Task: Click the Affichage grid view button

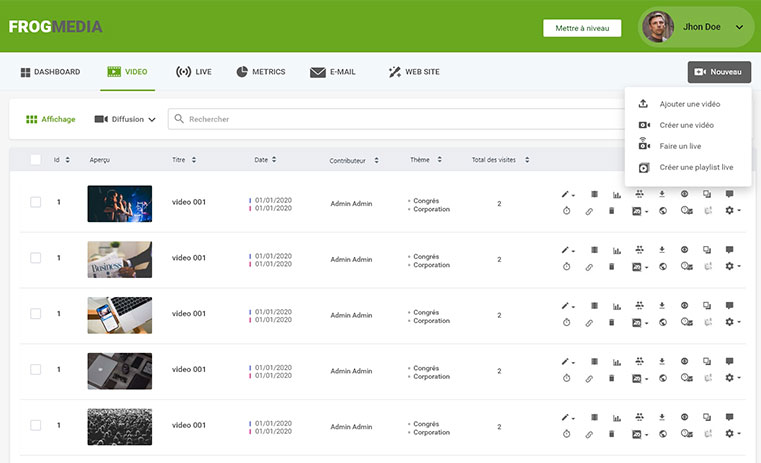Action: 50,119
